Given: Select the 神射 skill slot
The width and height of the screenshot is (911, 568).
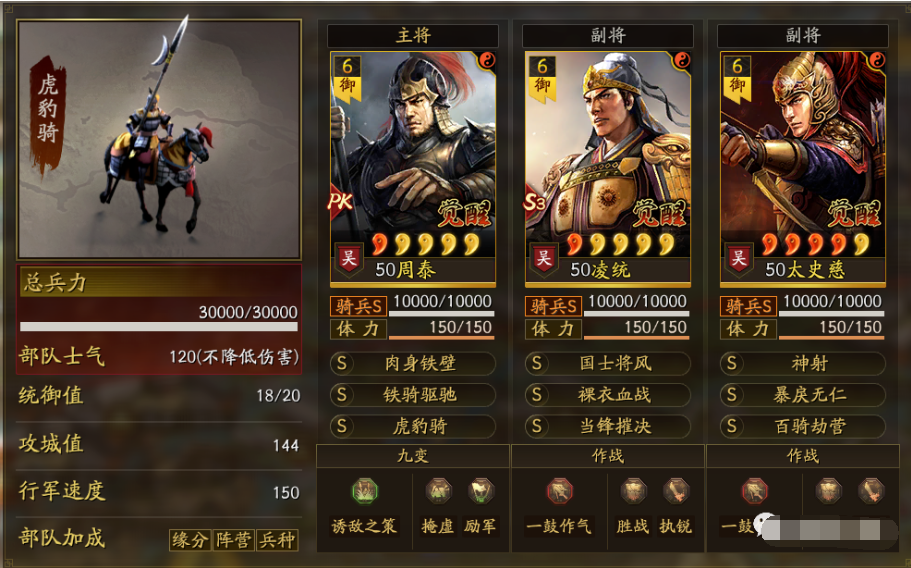Looking at the screenshot, I should click(x=803, y=364).
